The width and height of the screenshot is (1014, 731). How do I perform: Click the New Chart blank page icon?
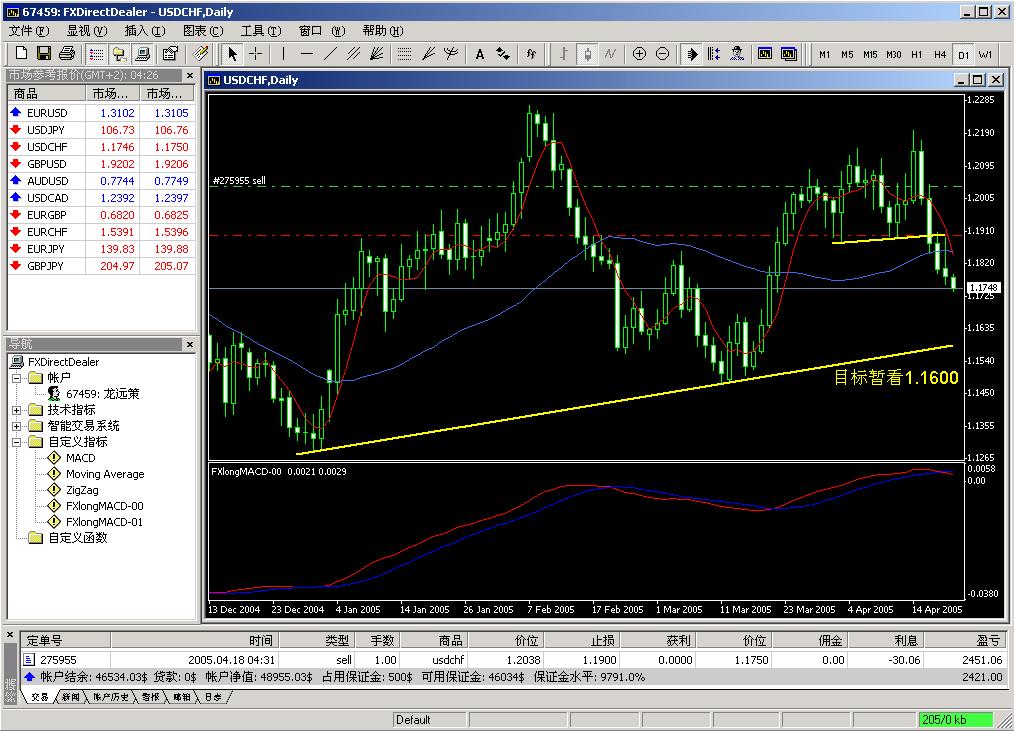(x=21, y=54)
